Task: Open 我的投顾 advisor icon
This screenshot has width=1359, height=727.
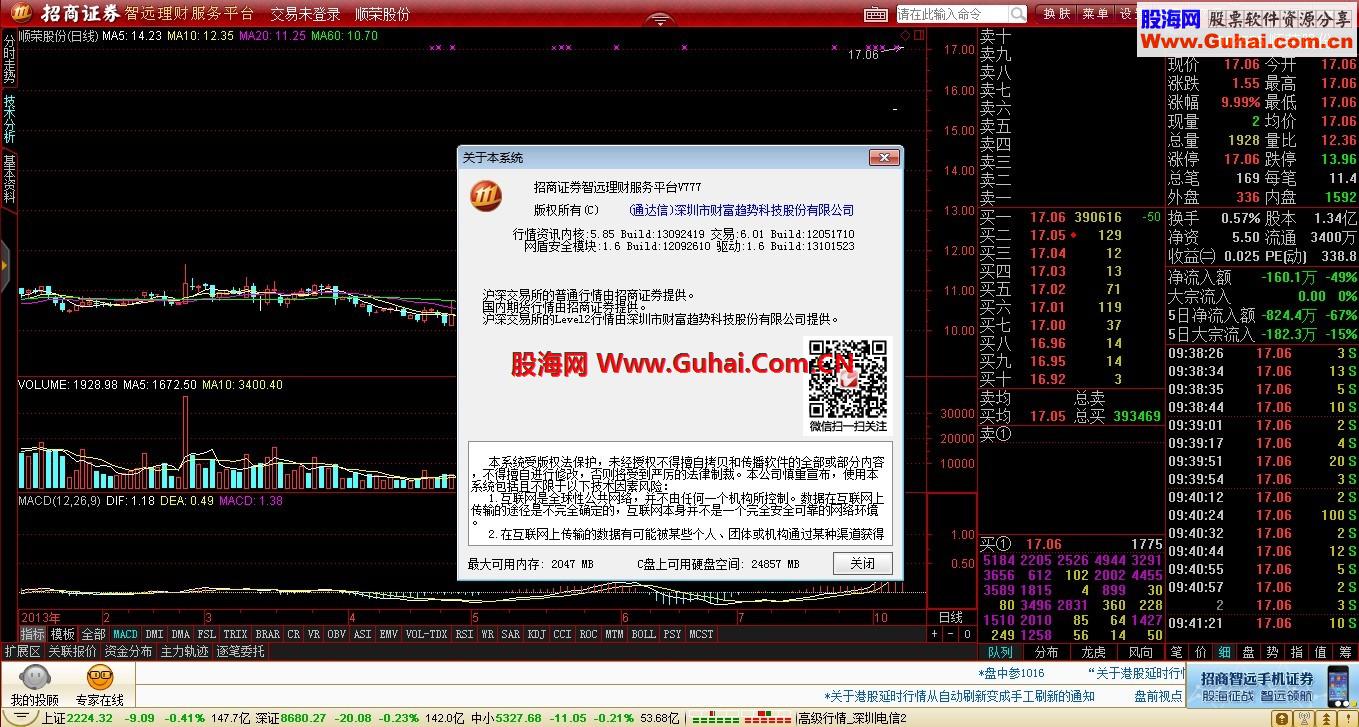Action: [35, 685]
